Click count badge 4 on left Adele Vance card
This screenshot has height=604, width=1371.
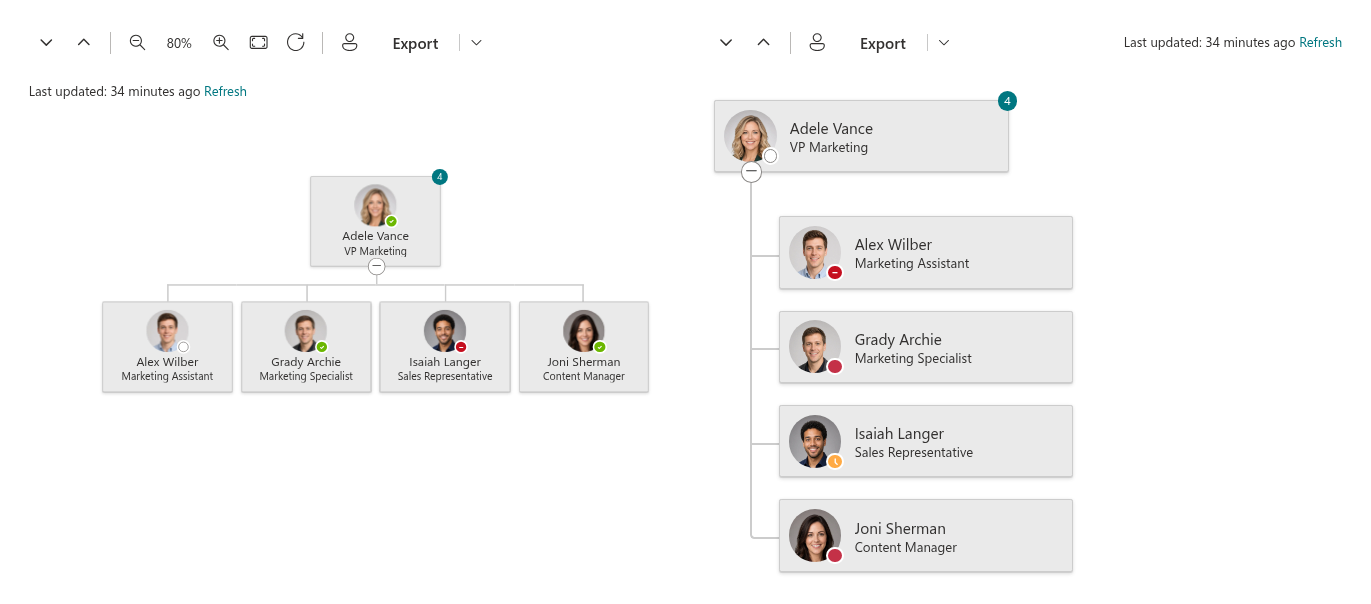[x=440, y=177]
